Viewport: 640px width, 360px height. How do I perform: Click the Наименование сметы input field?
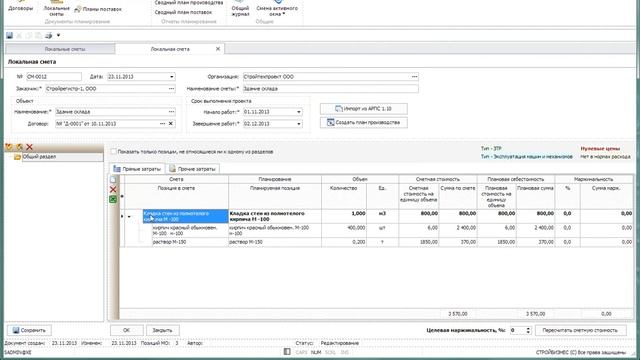[330, 89]
